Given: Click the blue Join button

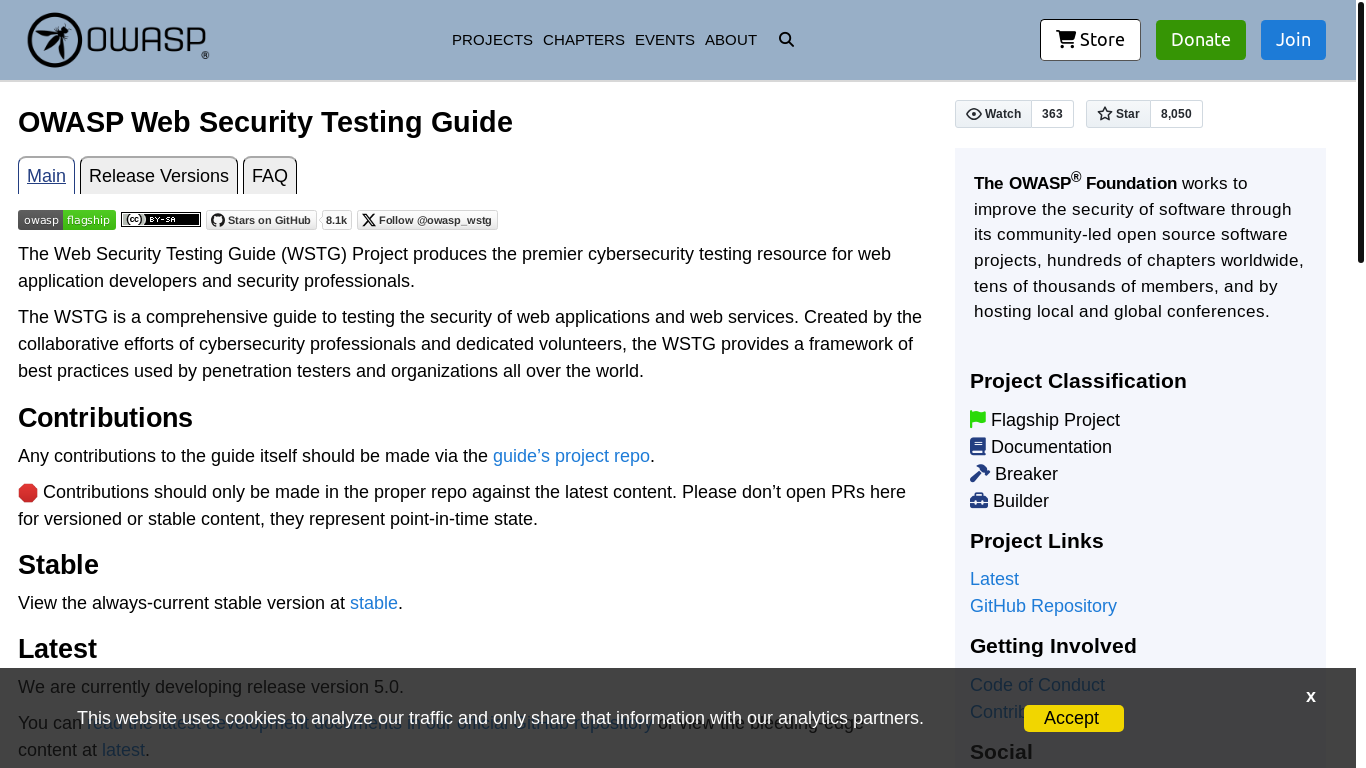Looking at the screenshot, I should pos(1293,40).
